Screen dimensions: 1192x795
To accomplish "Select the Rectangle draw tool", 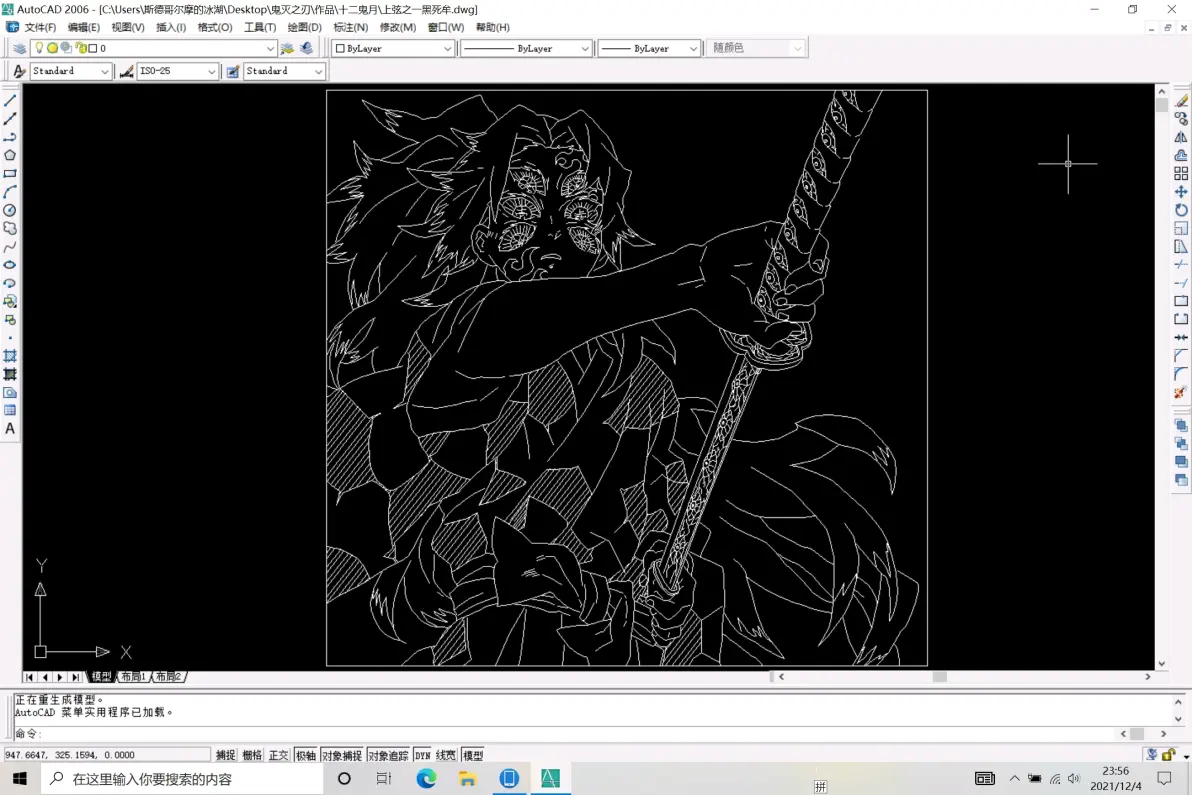I will [x=10, y=174].
